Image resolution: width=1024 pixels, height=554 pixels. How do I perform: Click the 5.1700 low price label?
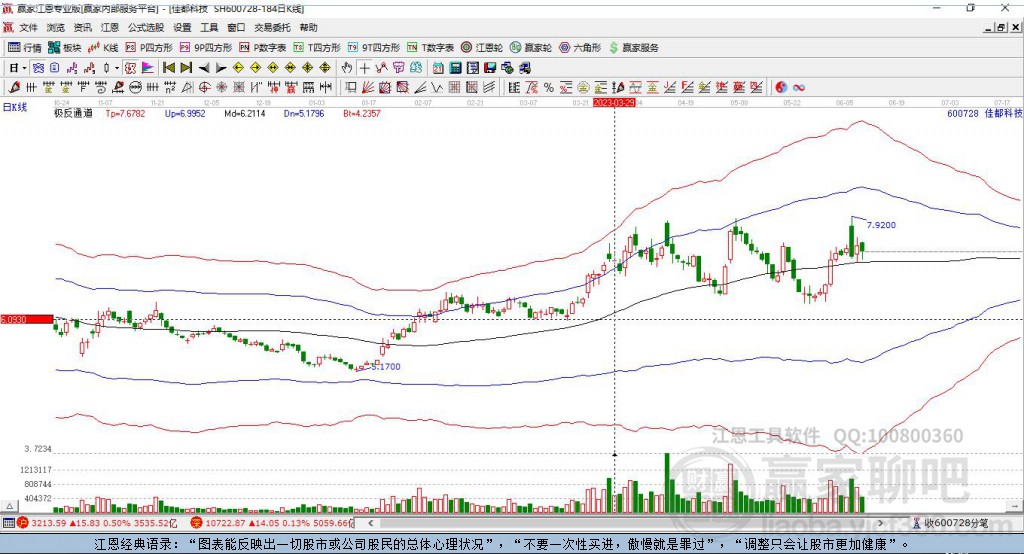(386, 367)
